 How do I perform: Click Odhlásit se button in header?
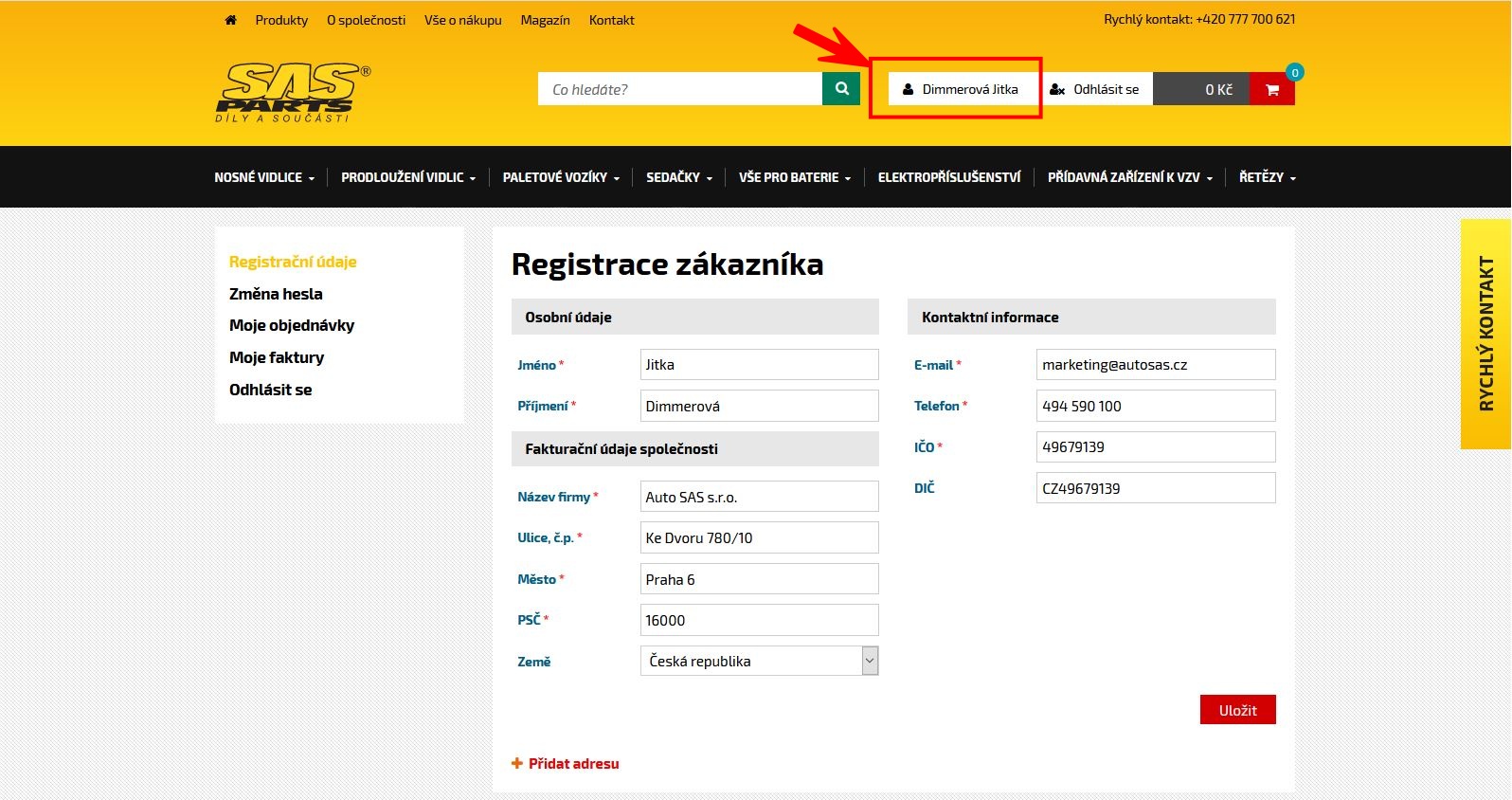click(1095, 89)
